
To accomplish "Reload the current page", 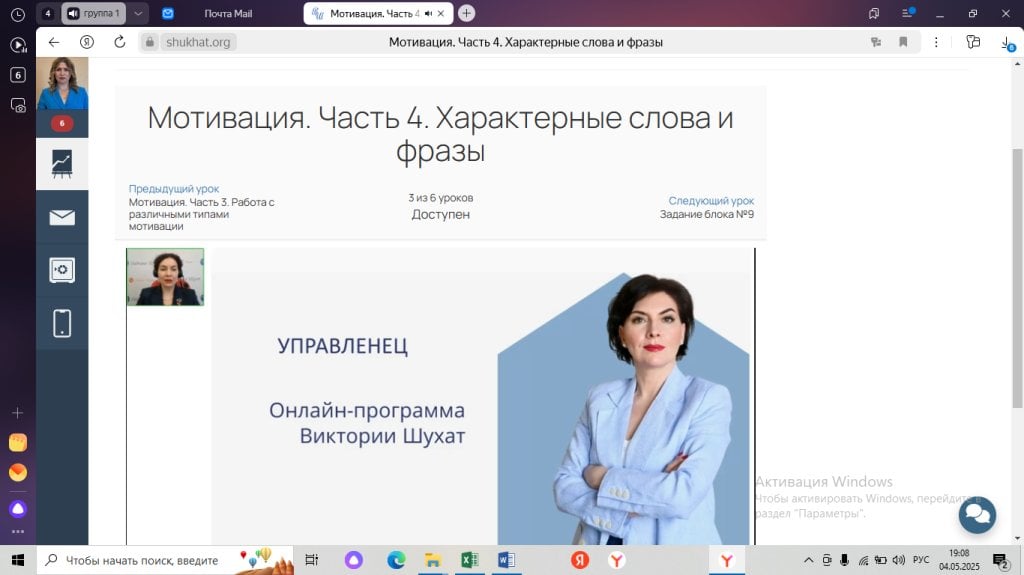I will tap(120, 42).
